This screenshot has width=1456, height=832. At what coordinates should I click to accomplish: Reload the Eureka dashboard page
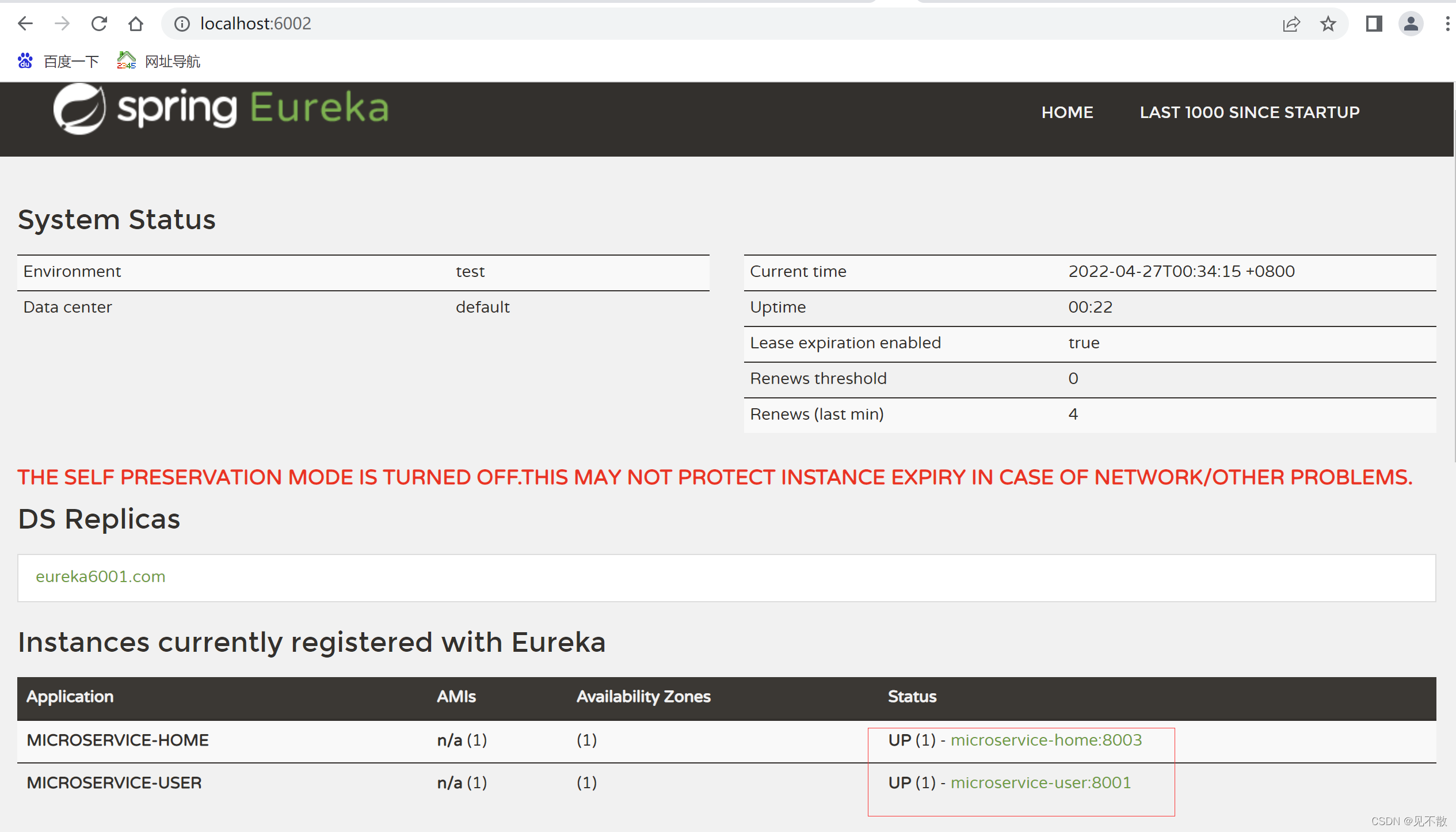[x=99, y=24]
